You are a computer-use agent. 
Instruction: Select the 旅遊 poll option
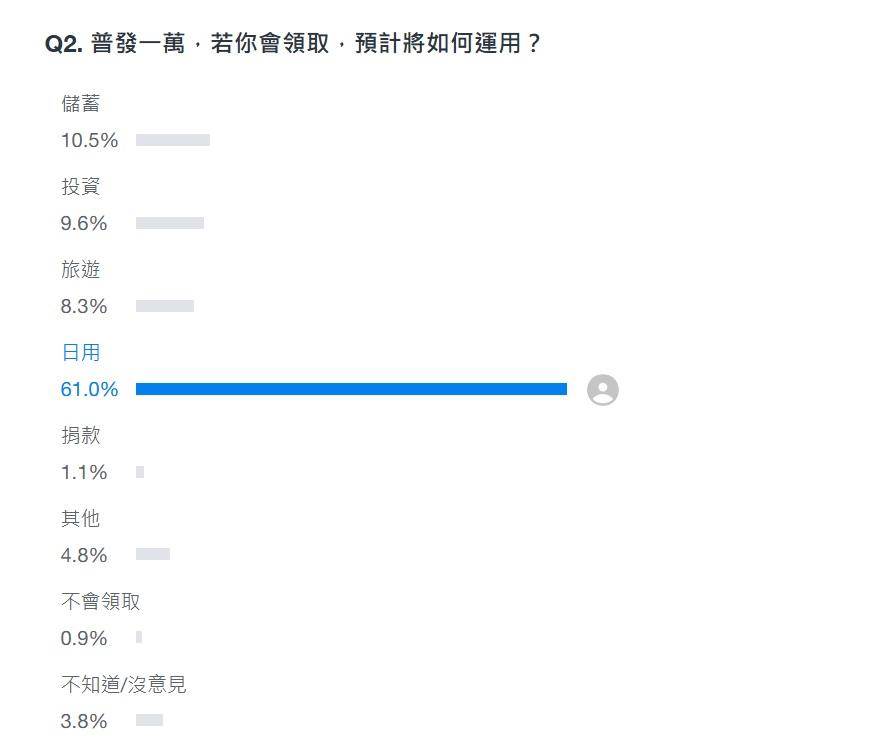pyautogui.click(x=81, y=269)
